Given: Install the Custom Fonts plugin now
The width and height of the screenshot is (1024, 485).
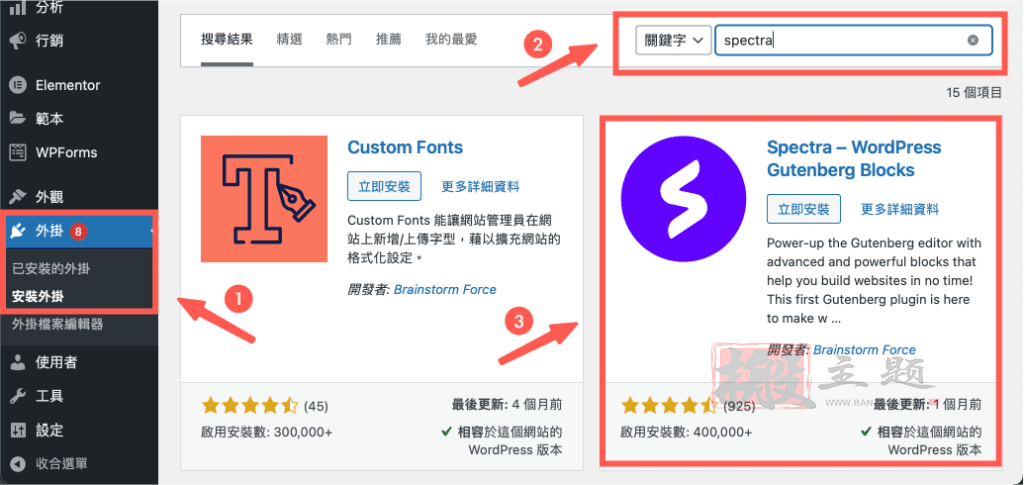Looking at the screenshot, I should 385,186.
